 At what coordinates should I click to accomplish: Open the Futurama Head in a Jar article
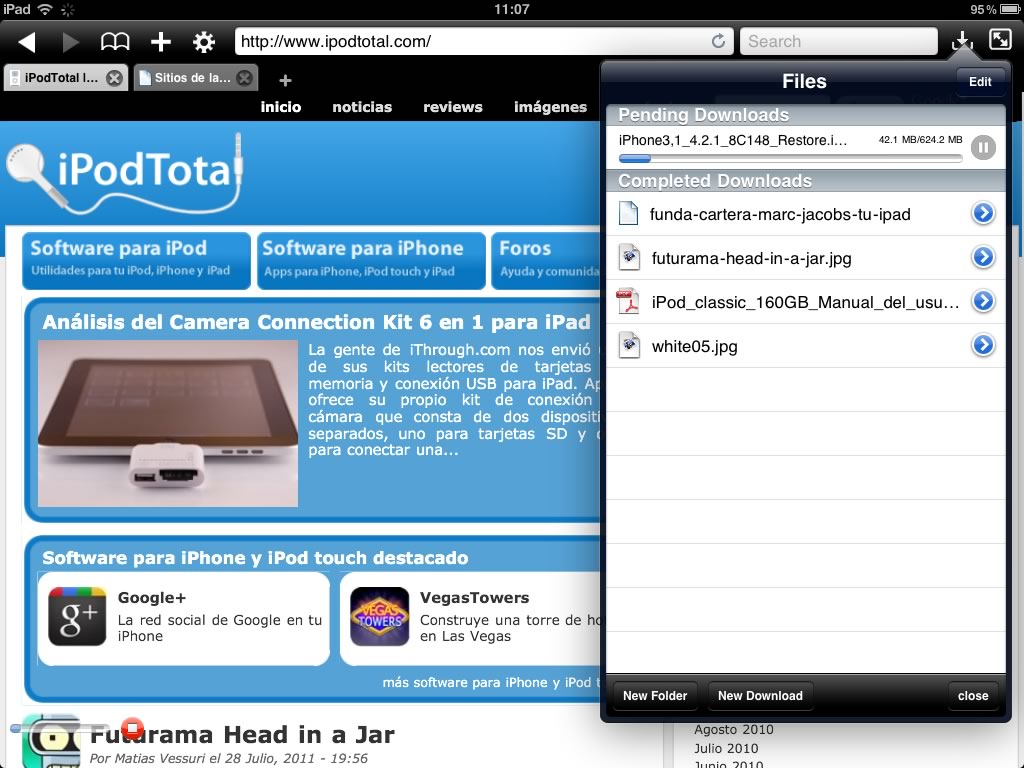click(x=242, y=735)
